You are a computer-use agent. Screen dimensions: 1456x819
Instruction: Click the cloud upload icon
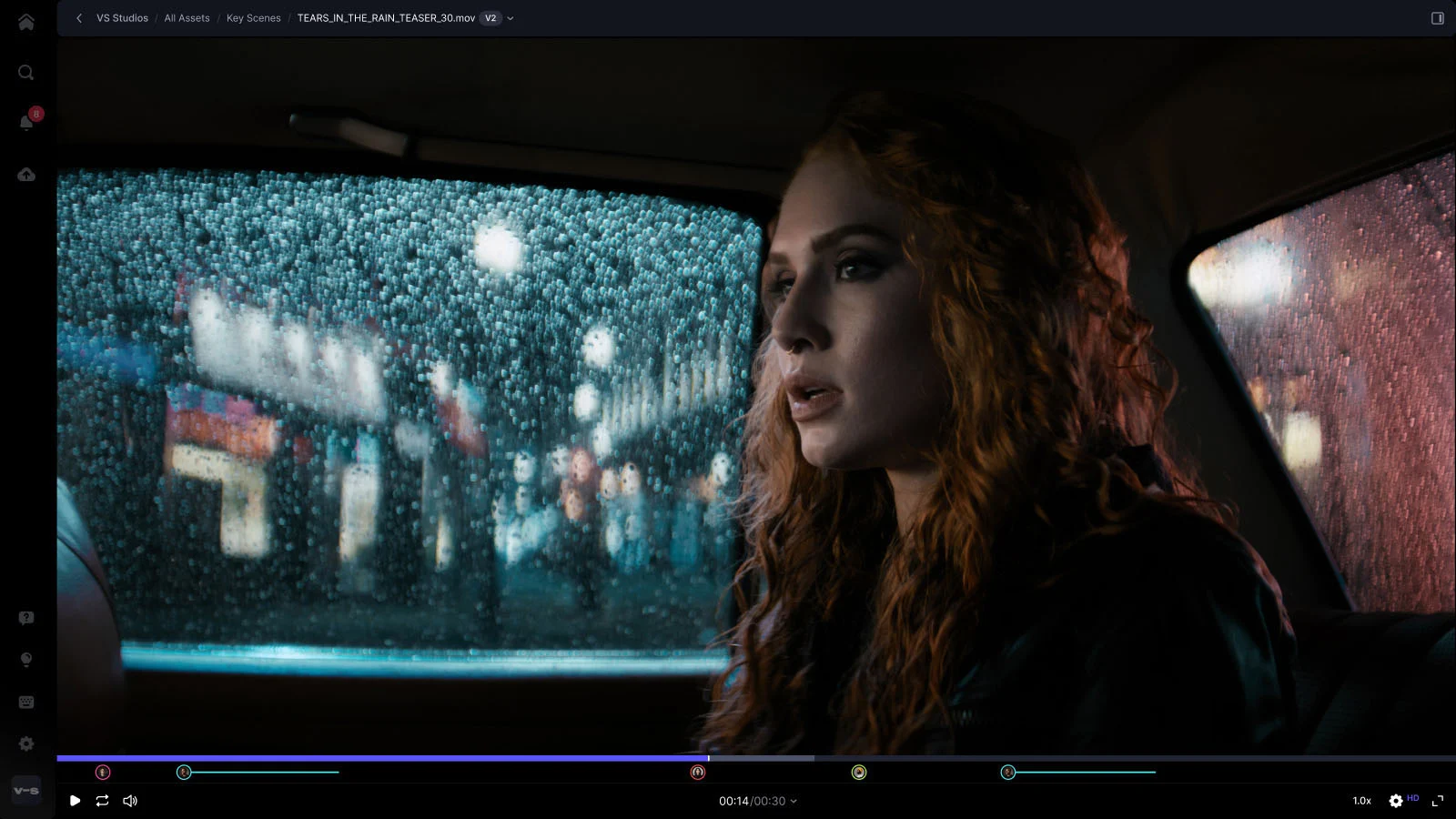26,175
